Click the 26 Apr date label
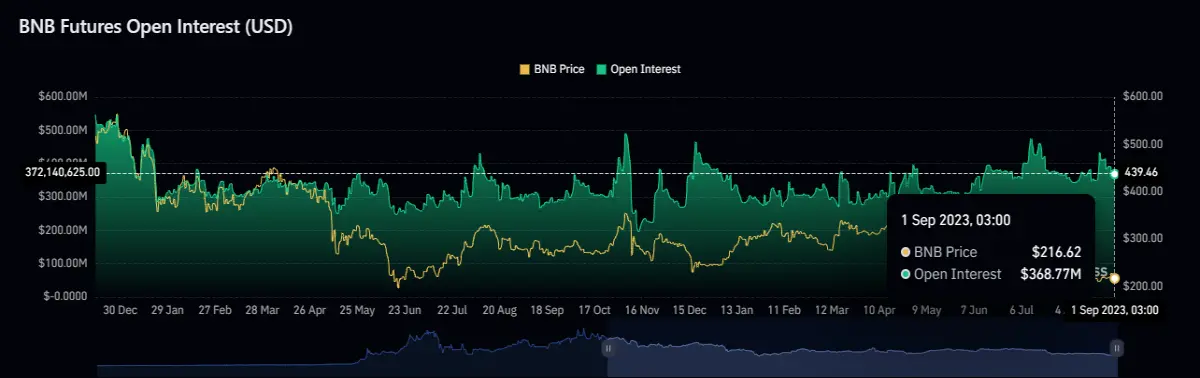The height and width of the screenshot is (378, 1200). [310, 311]
